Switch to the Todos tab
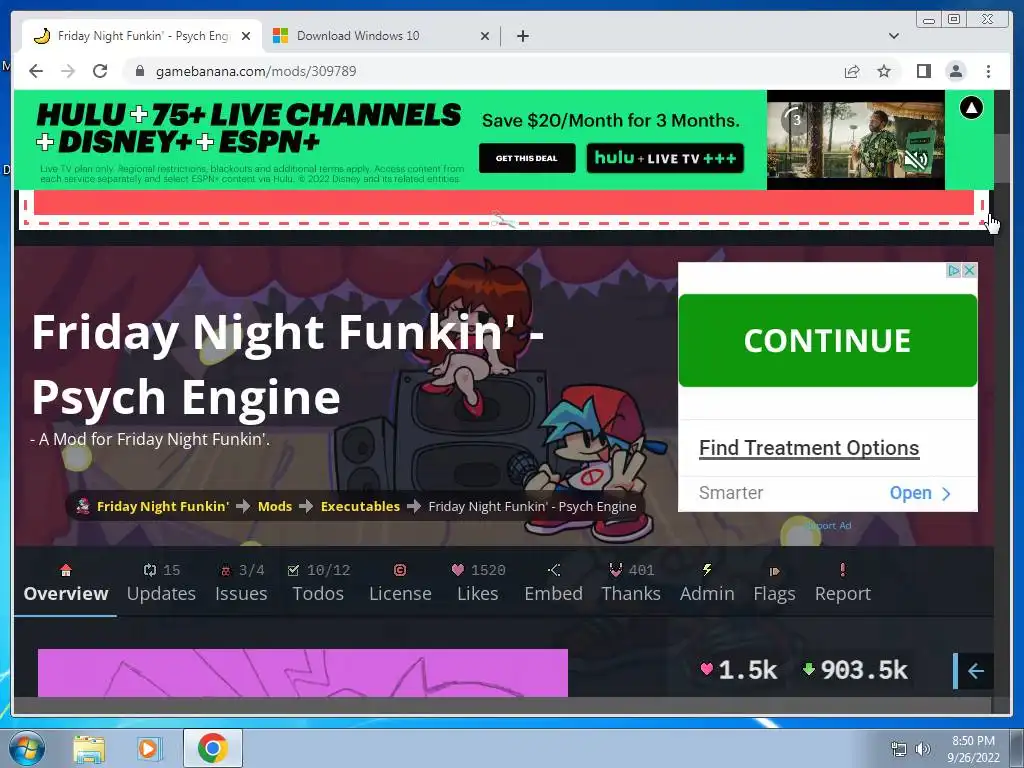The width and height of the screenshot is (1024, 768). 318,583
